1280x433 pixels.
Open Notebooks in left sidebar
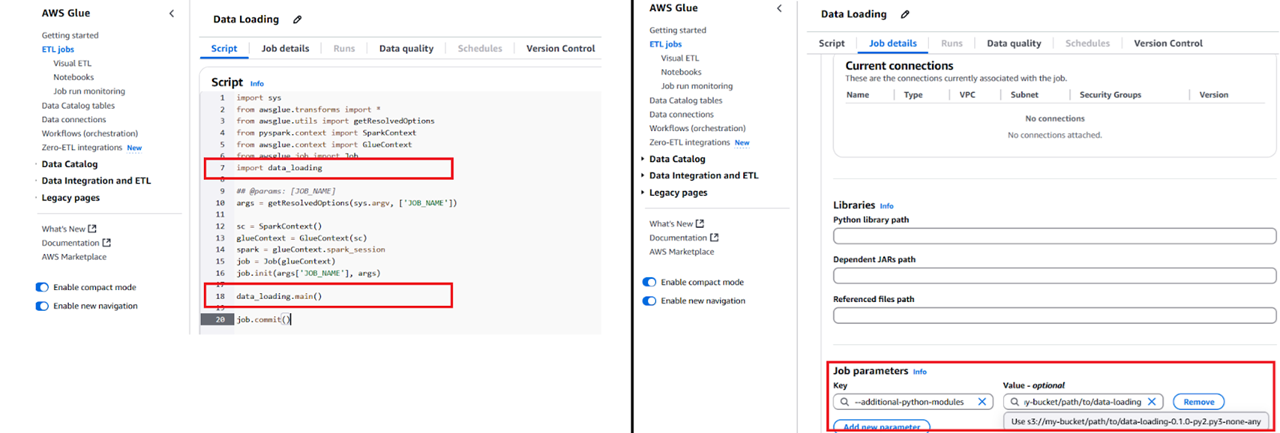tap(74, 77)
